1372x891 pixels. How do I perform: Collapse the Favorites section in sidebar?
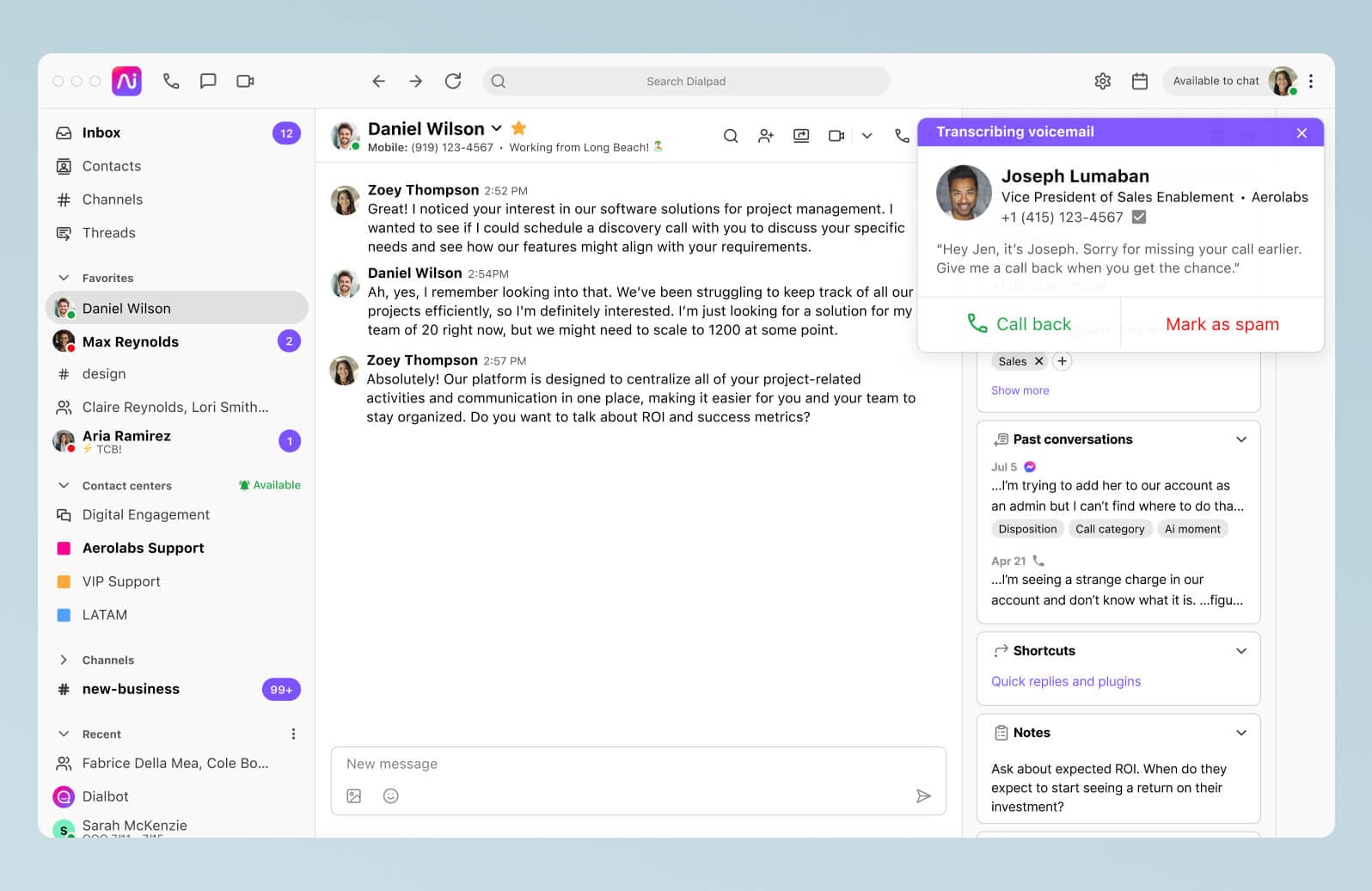64,278
